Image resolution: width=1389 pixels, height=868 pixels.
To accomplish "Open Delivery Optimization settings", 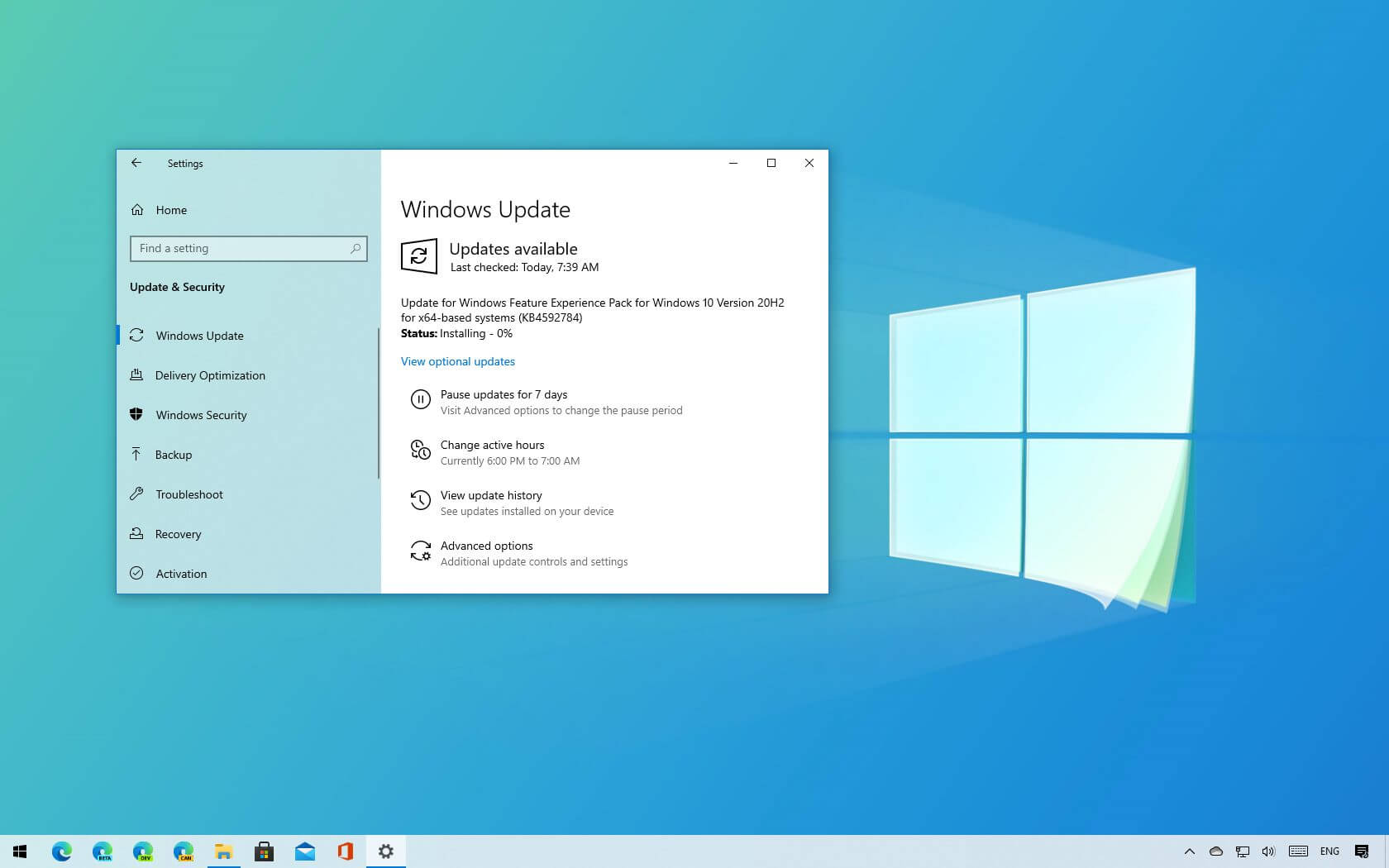I will [248, 375].
